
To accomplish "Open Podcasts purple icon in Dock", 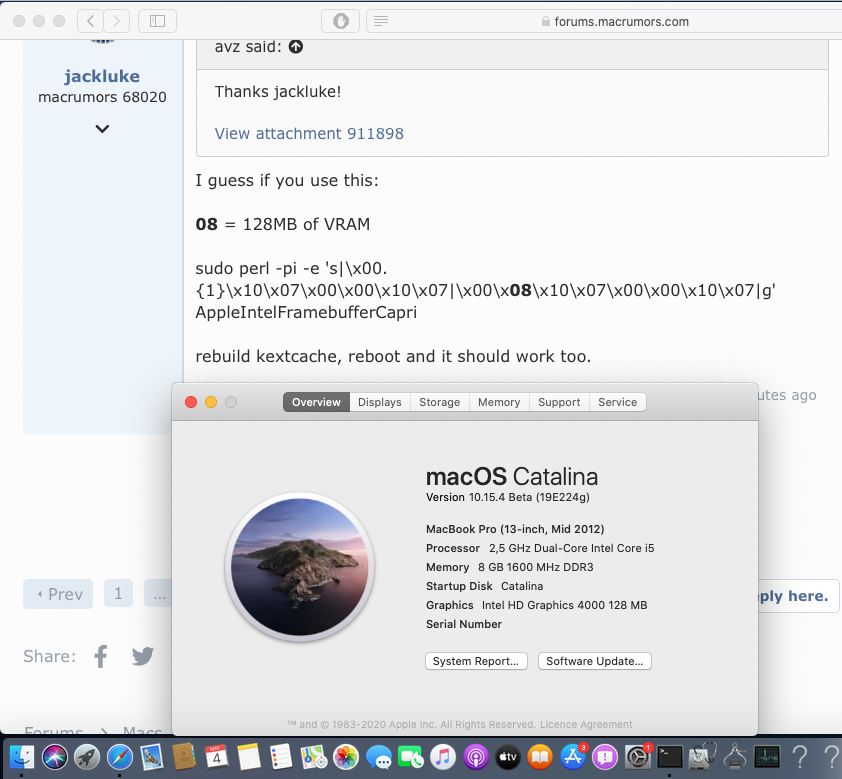I will (476, 757).
